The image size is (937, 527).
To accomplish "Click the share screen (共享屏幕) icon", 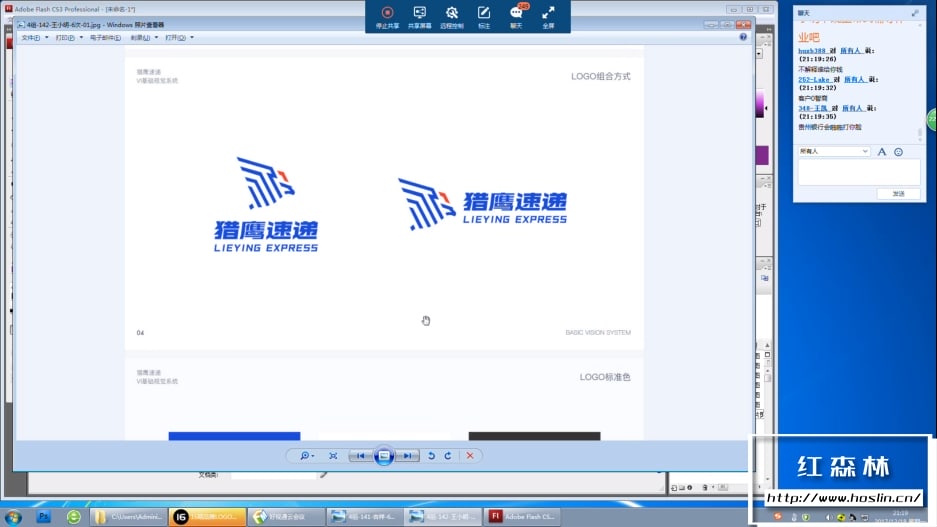I will (x=419, y=17).
